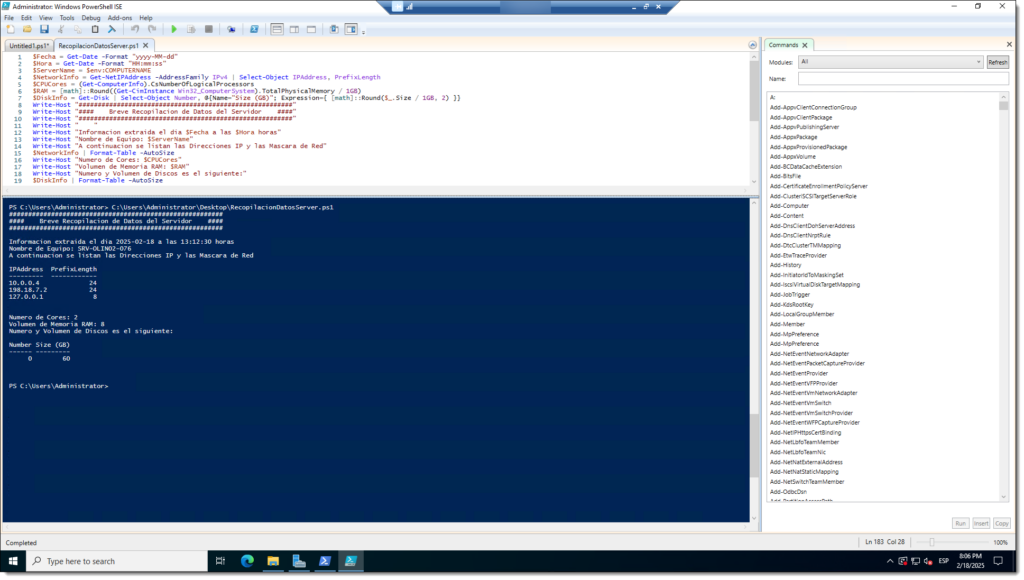Click the script pane vertical scrollbar

pyautogui.click(x=754, y=118)
